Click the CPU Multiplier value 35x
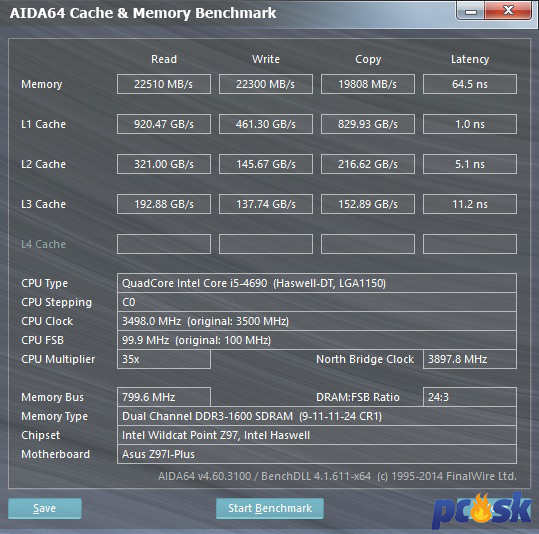 pyautogui.click(x=164, y=359)
